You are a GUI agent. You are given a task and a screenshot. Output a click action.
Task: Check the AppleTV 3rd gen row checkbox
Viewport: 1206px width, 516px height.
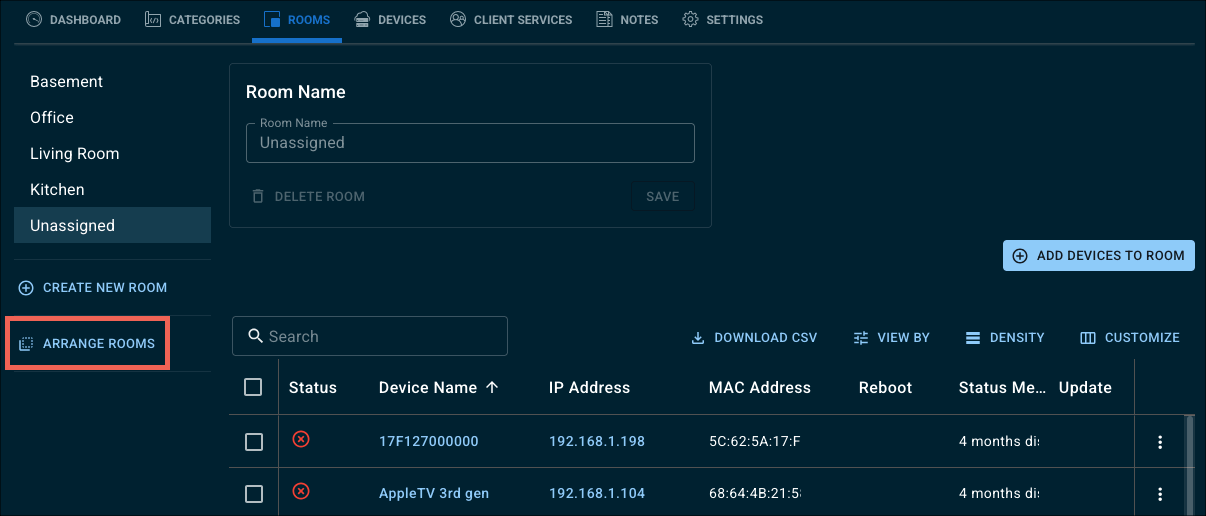(x=254, y=494)
